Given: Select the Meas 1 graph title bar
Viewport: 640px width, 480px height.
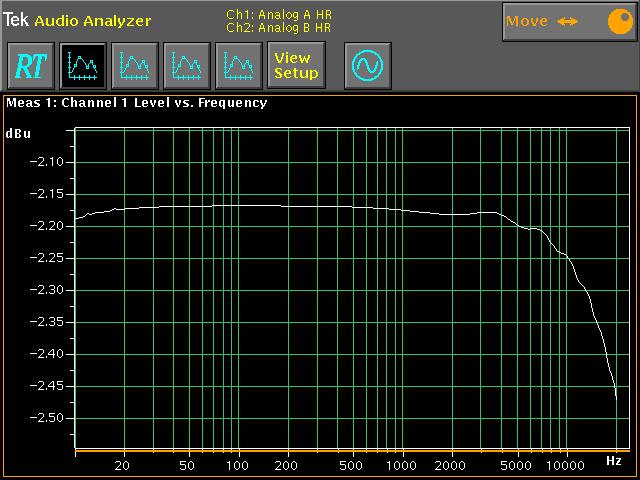Looking at the screenshot, I should pos(136,102).
